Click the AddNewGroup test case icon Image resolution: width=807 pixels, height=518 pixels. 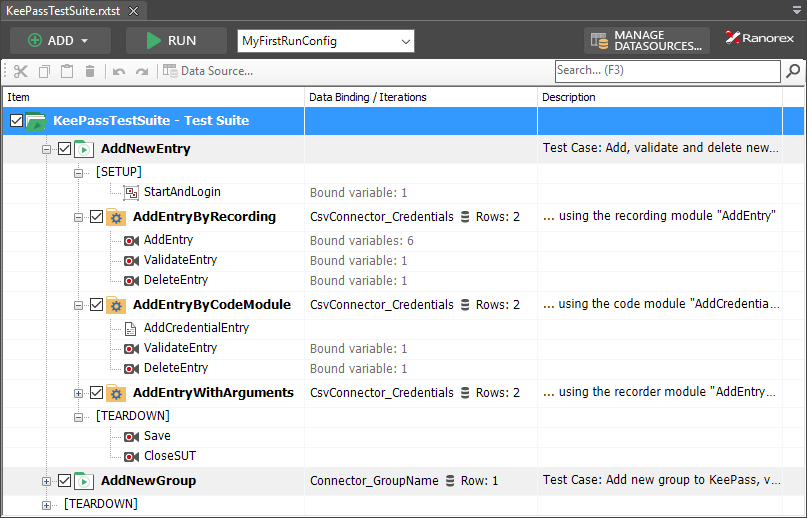click(x=84, y=481)
